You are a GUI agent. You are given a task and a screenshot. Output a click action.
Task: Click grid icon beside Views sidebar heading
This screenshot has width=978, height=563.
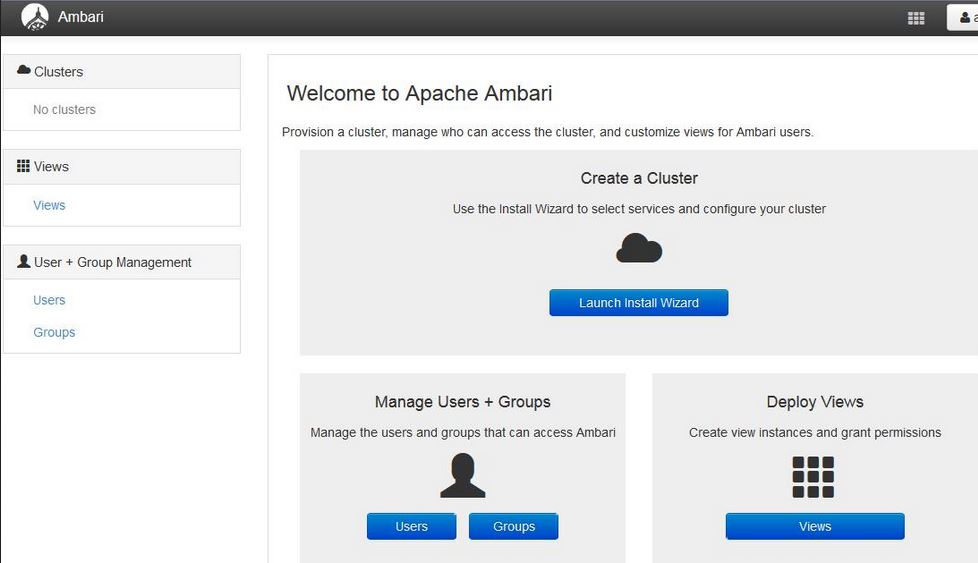point(23,166)
